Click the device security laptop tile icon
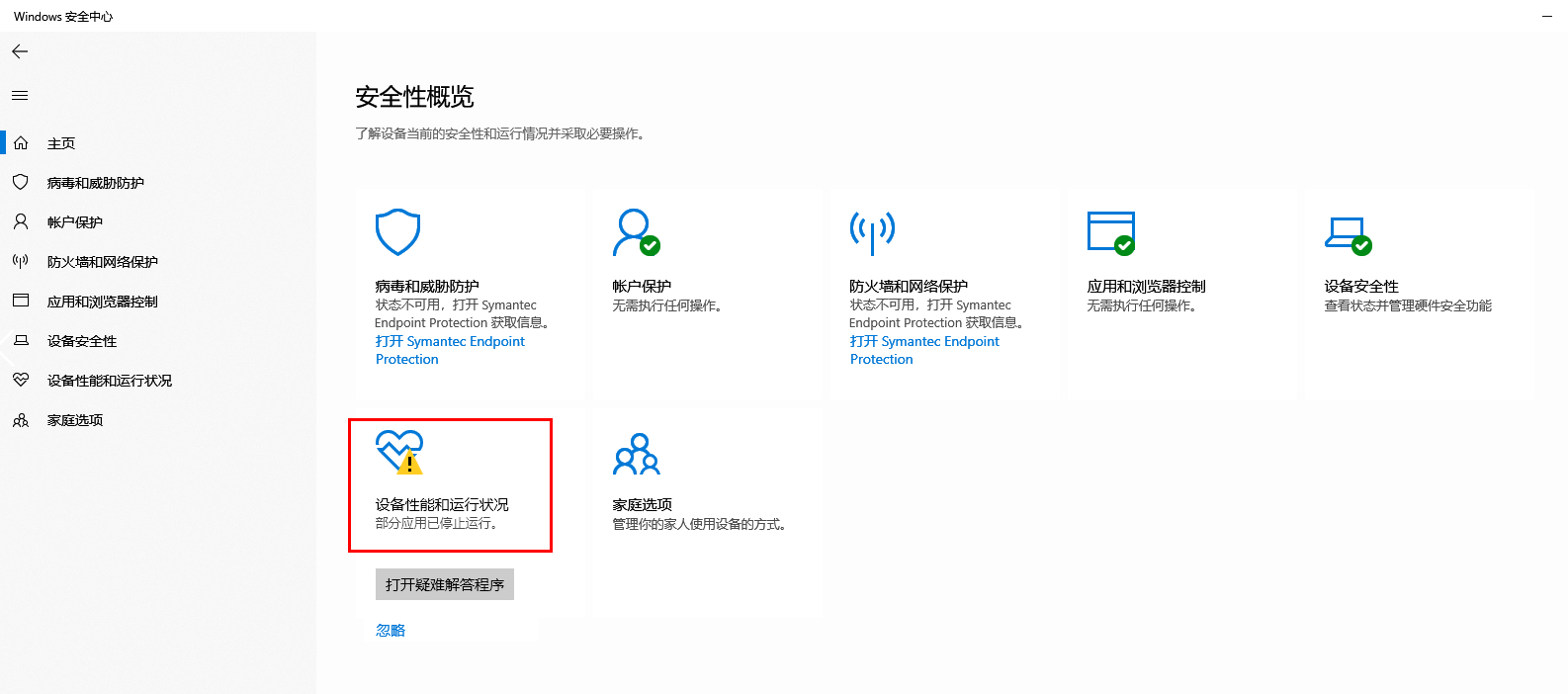 pyautogui.click(x=1348, y=234)
